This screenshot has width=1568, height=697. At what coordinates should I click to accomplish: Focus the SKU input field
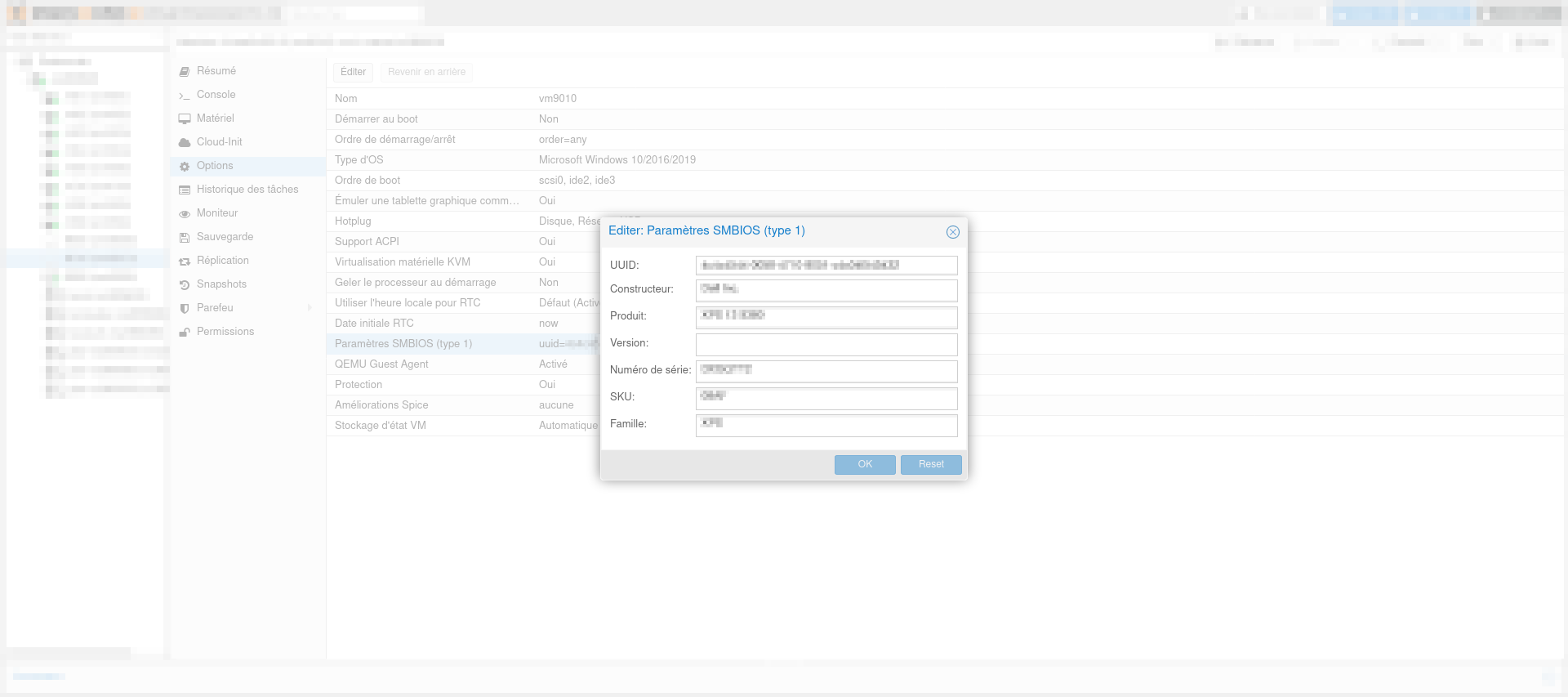[826, 398]
